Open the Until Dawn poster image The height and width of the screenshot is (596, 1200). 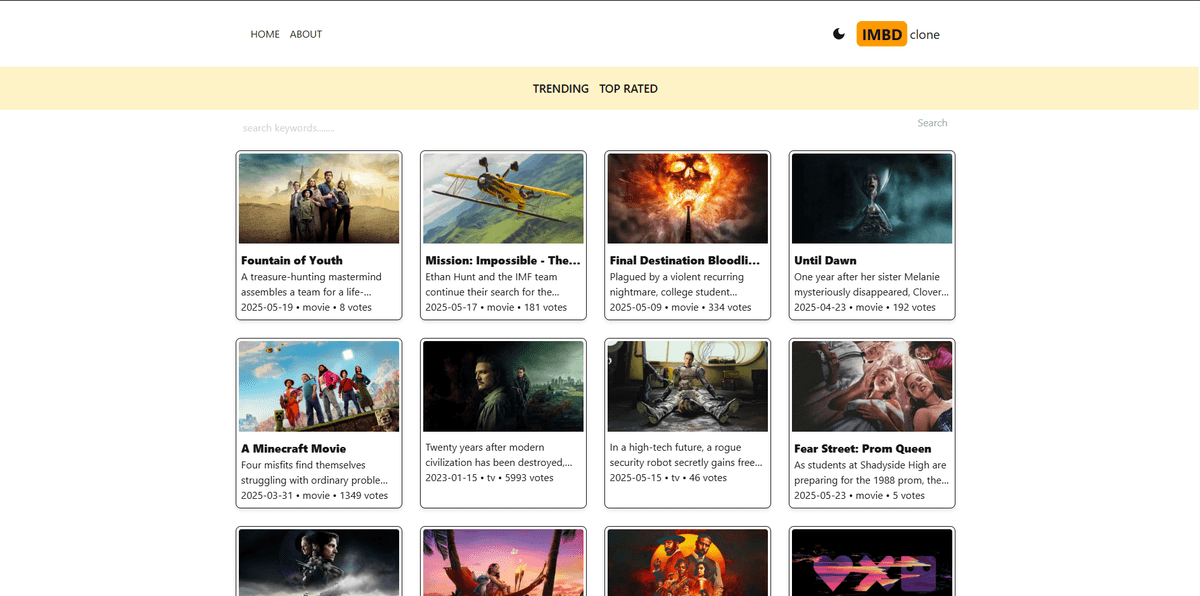(872, 198)
